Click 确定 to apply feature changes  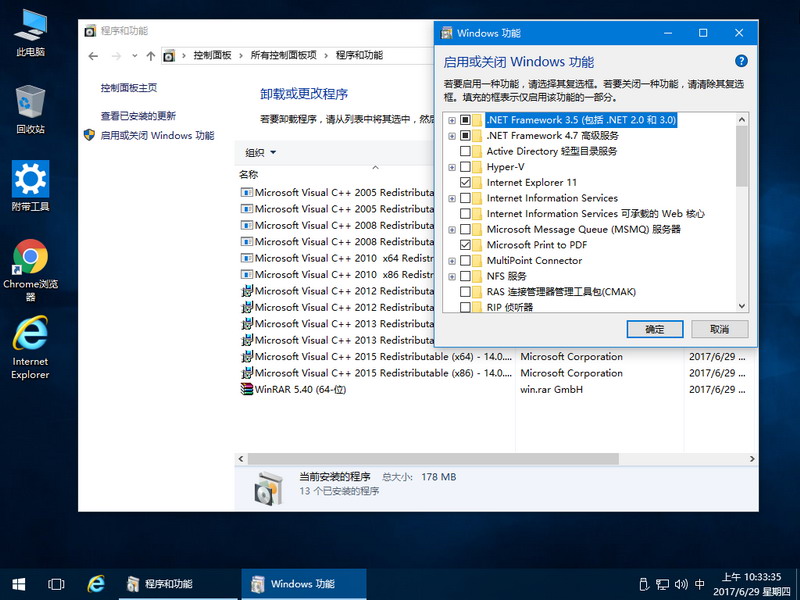click(x=655, y=329)
